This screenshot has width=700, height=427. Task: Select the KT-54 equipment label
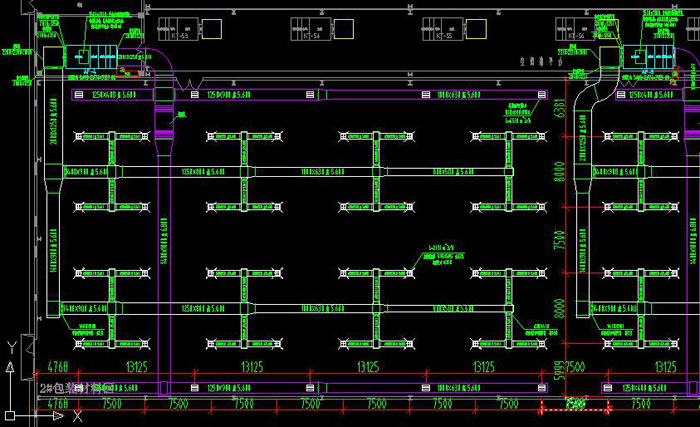(312, 35)
